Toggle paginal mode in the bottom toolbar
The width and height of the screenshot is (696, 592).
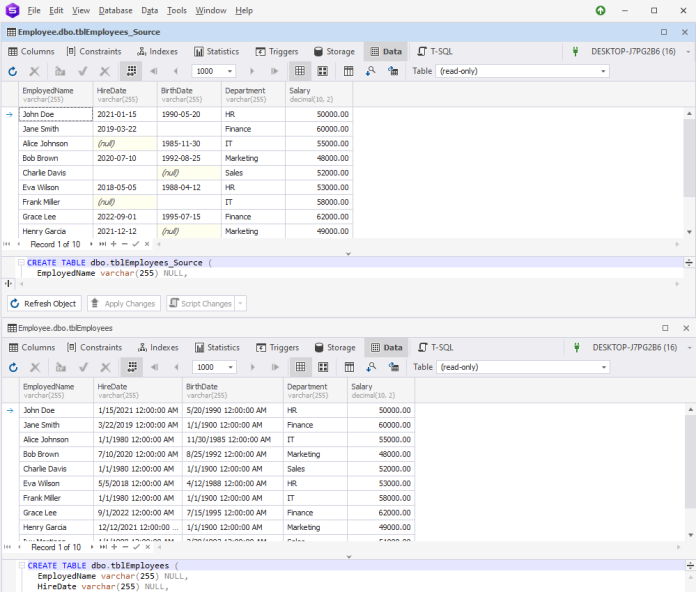[x=131, y=367]
